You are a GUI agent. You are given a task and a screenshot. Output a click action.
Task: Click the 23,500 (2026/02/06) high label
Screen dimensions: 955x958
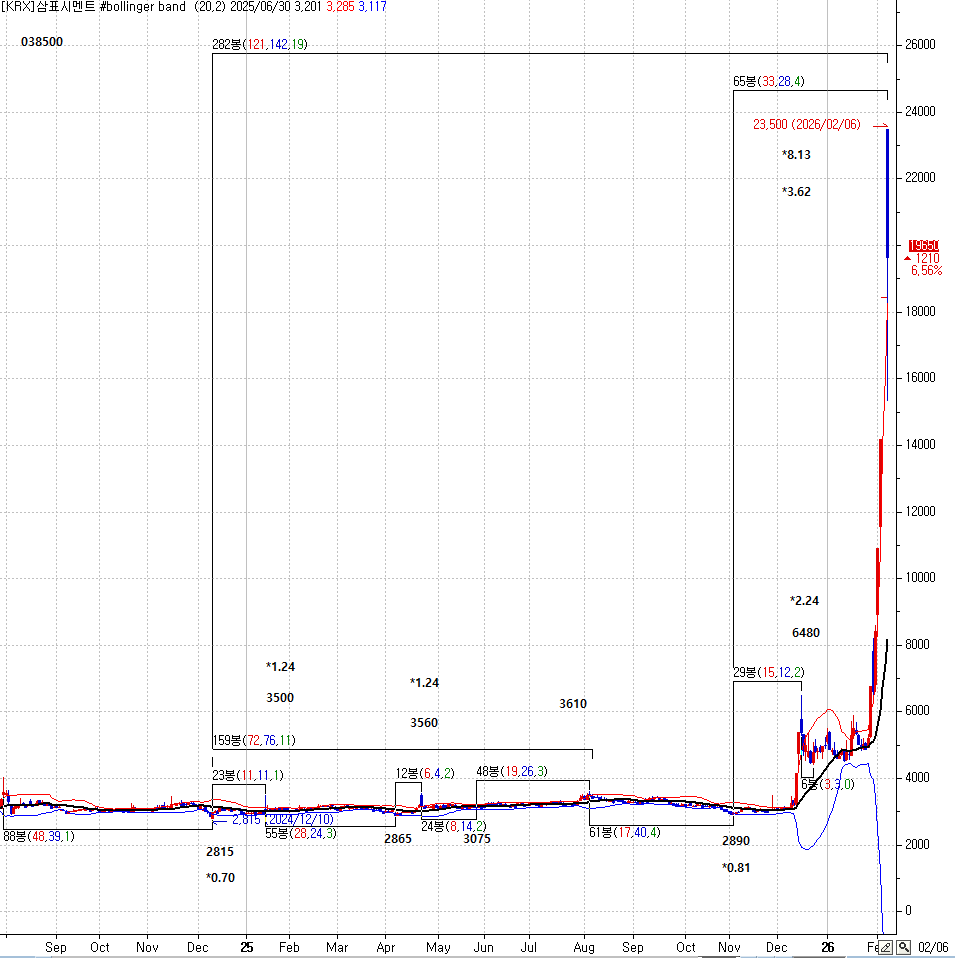coord(806,125)
